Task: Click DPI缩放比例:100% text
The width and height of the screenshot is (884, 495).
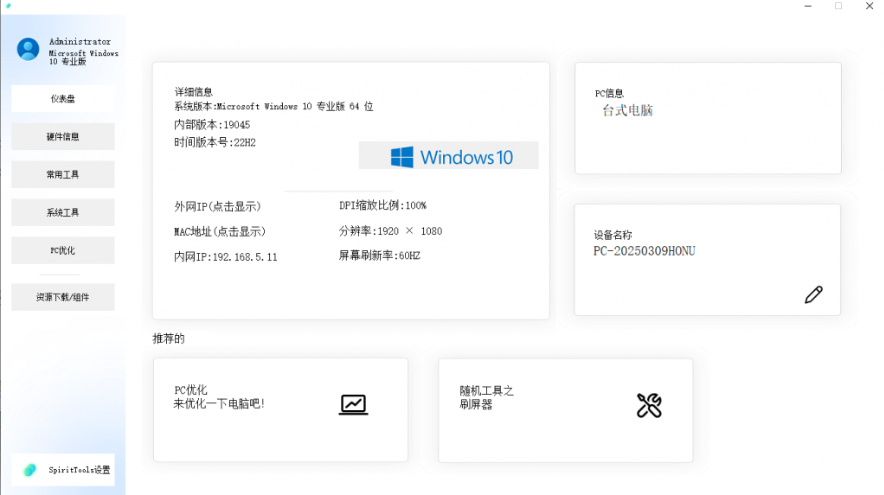Action: tap(383, 205)
